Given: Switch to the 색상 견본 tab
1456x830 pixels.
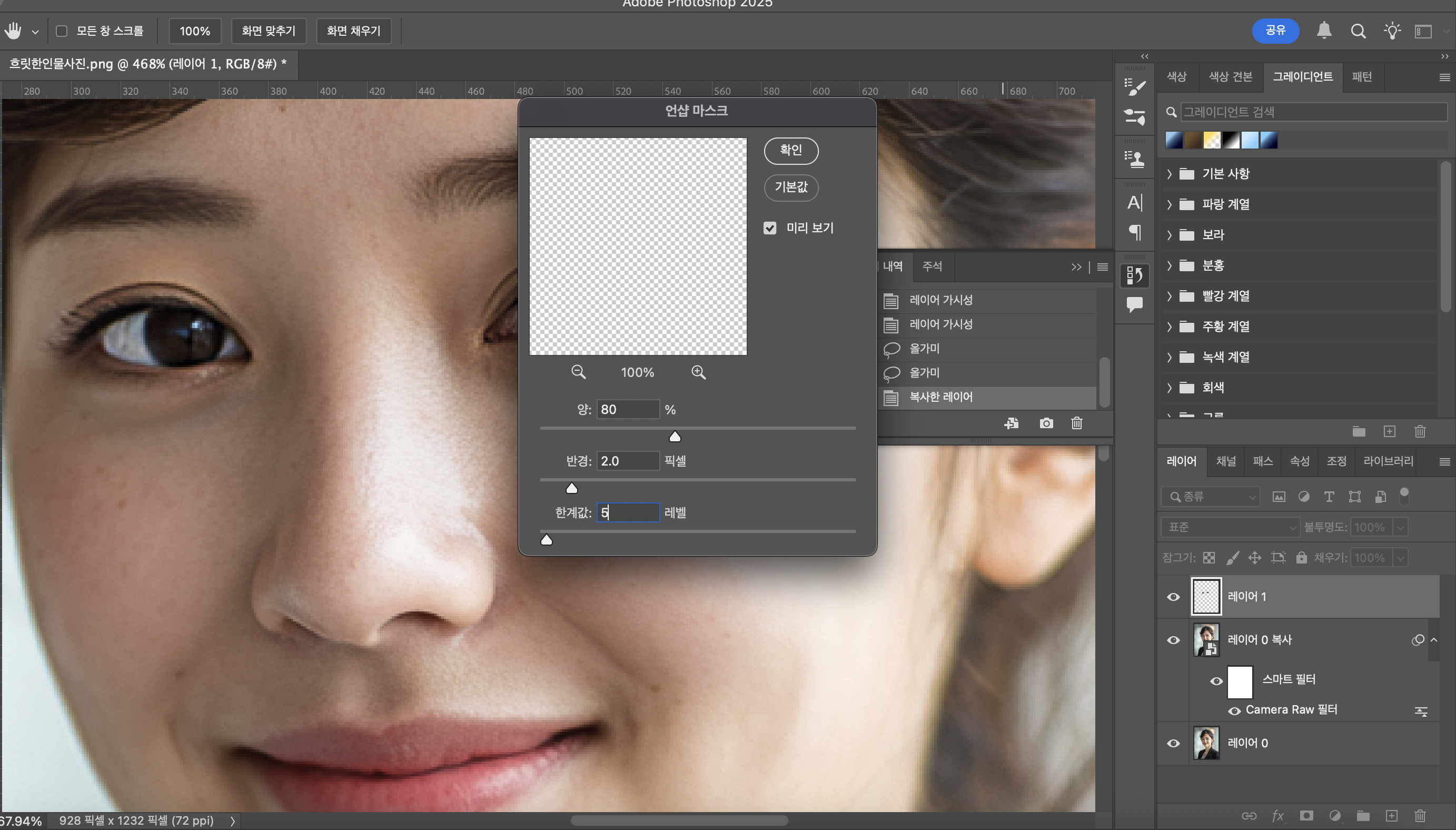Looking at the screenshot, I should click(1230, 76).
